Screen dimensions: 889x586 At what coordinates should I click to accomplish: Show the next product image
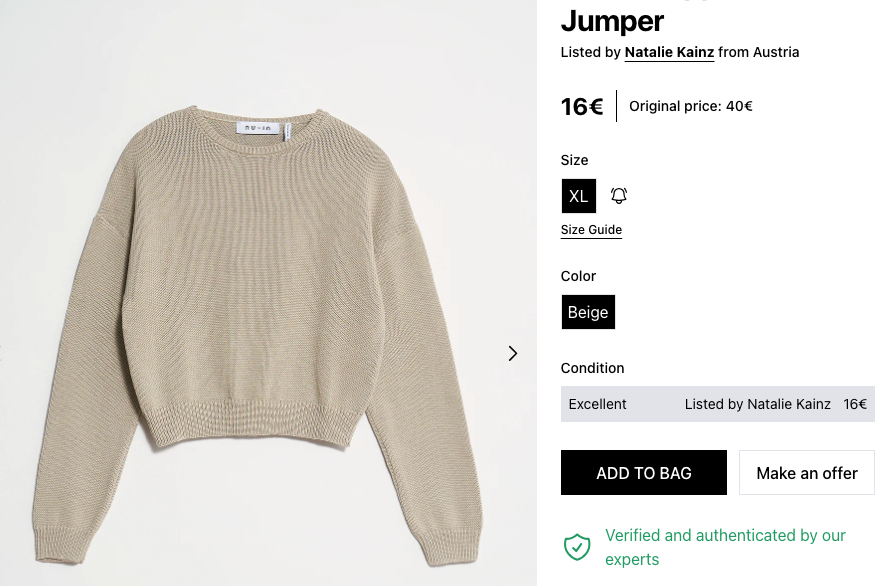click(x=513, y=353)
